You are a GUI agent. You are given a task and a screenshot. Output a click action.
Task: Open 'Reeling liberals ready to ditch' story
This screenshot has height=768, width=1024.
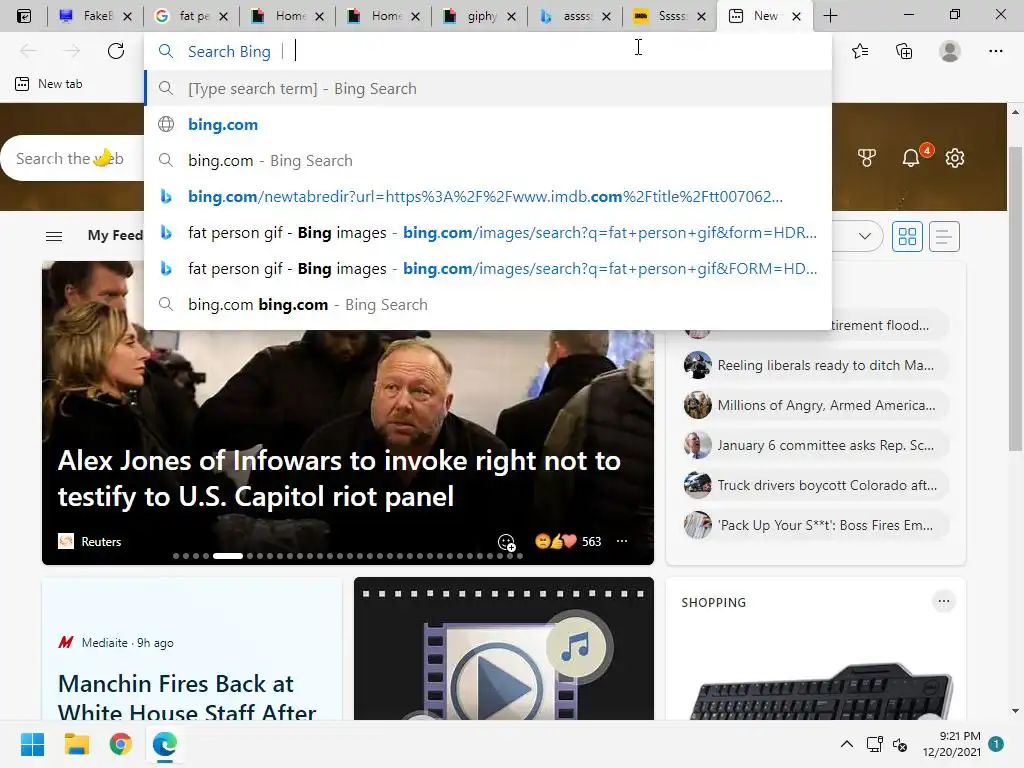click(815, 365)
